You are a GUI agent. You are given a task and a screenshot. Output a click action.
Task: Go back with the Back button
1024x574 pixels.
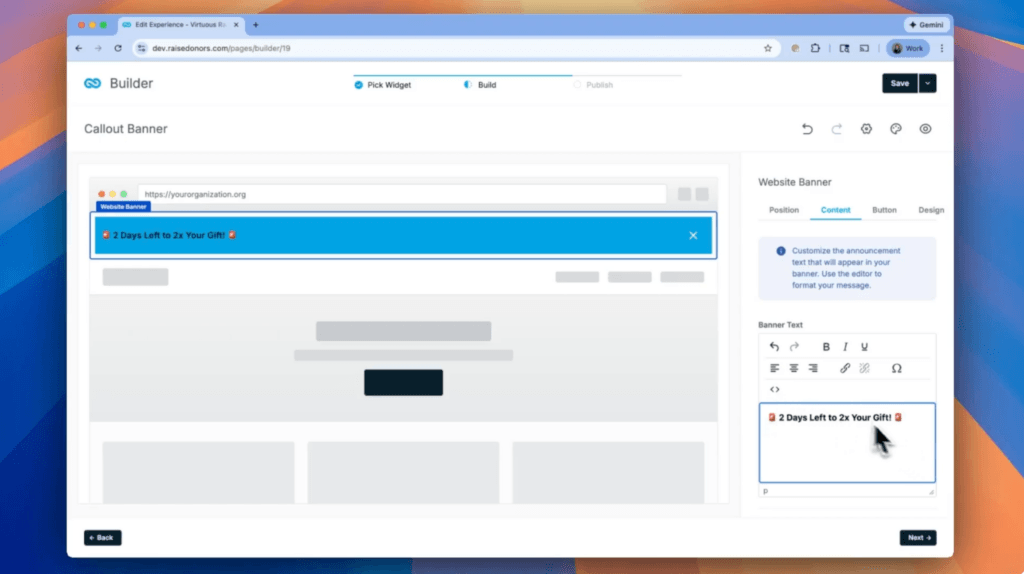103,538
